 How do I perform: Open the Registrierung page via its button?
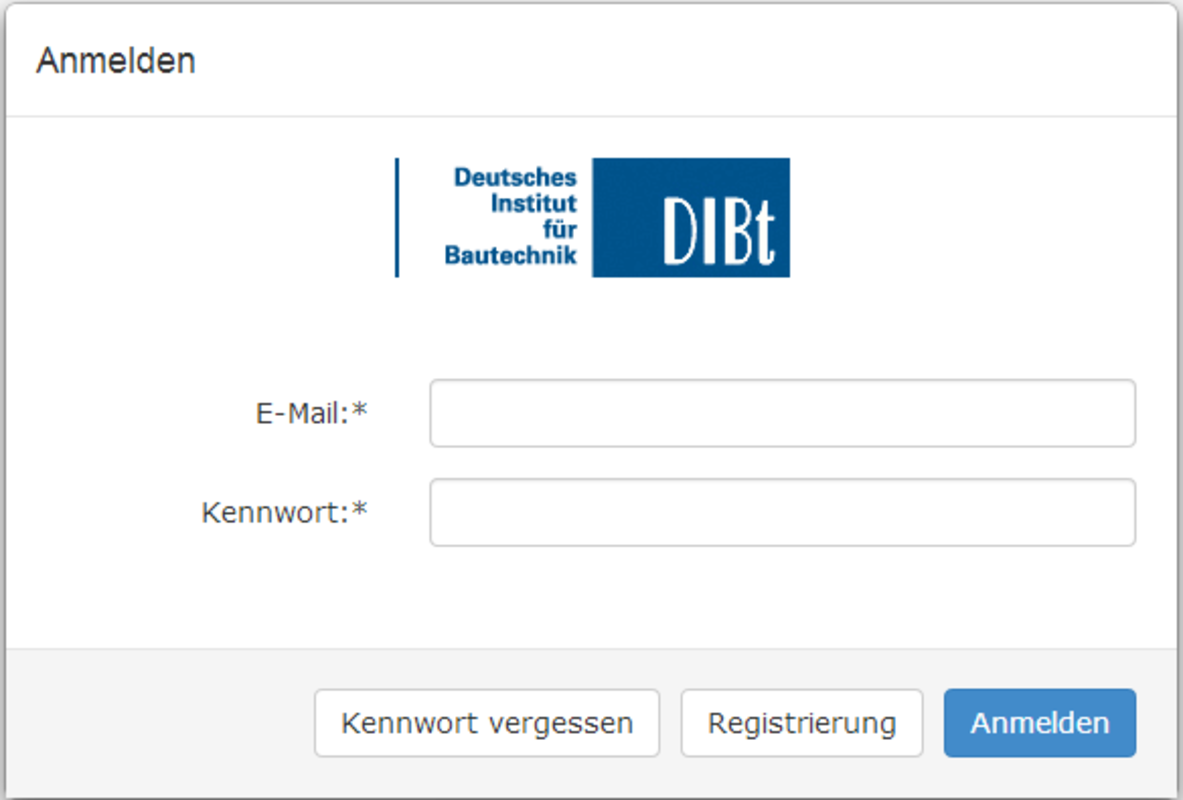[801, 723]
